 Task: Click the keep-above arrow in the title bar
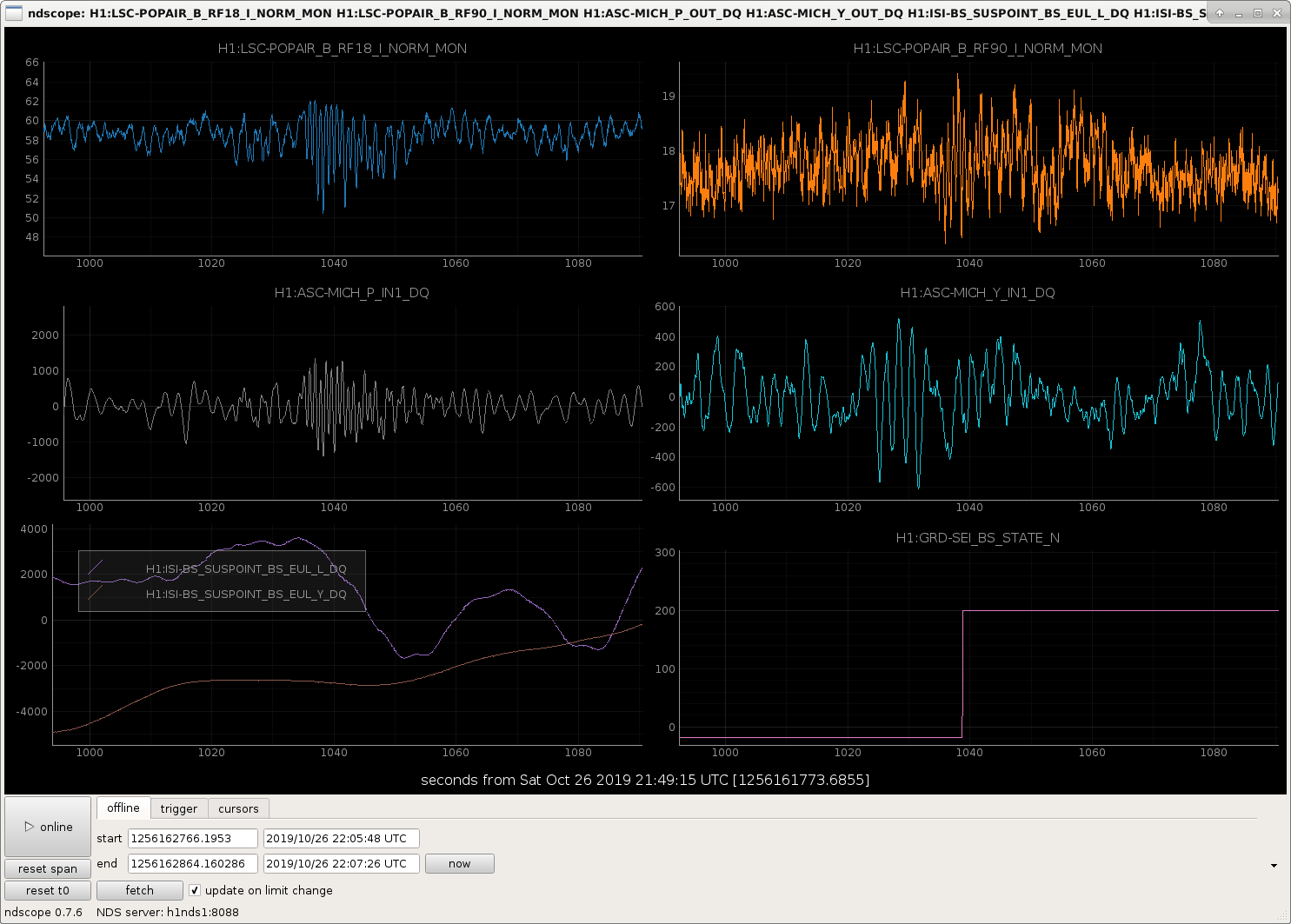[1220, 13]
